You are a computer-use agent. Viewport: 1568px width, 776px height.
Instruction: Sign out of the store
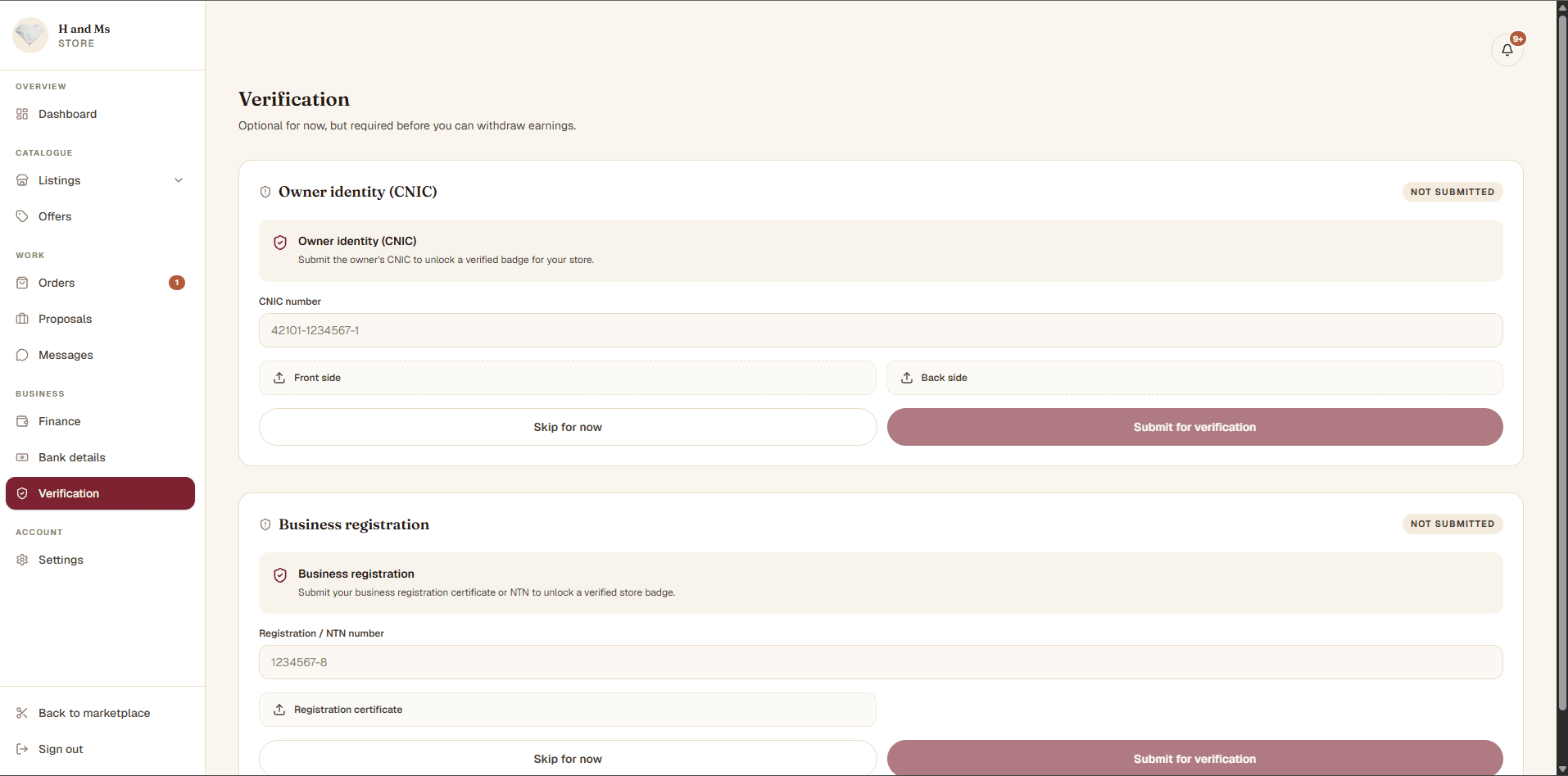[x=100, y=749]
